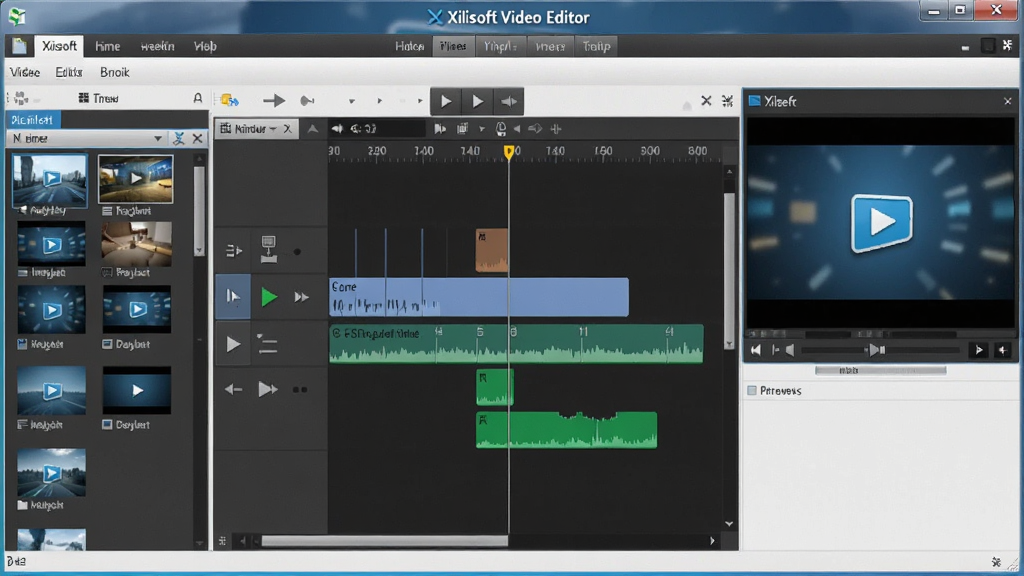This screenshot has width=1024, height=576.
Task: Click skip-to-start button in preview panel
Action: coord(756,351)
